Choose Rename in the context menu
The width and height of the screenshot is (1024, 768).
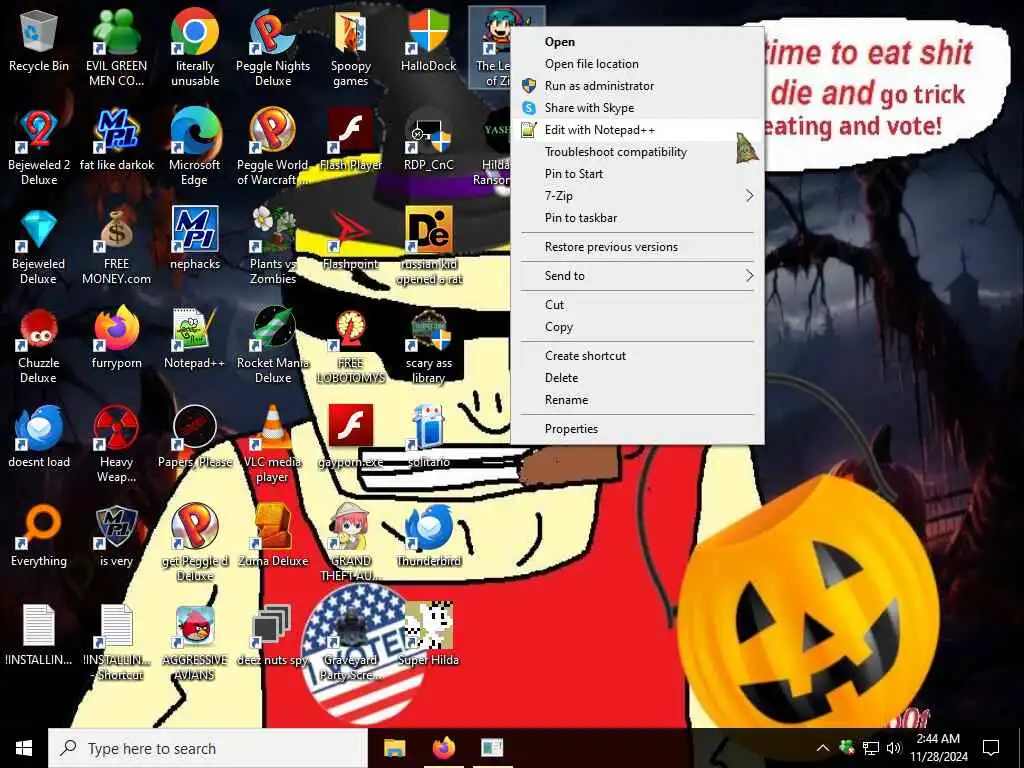coord(637,400)
